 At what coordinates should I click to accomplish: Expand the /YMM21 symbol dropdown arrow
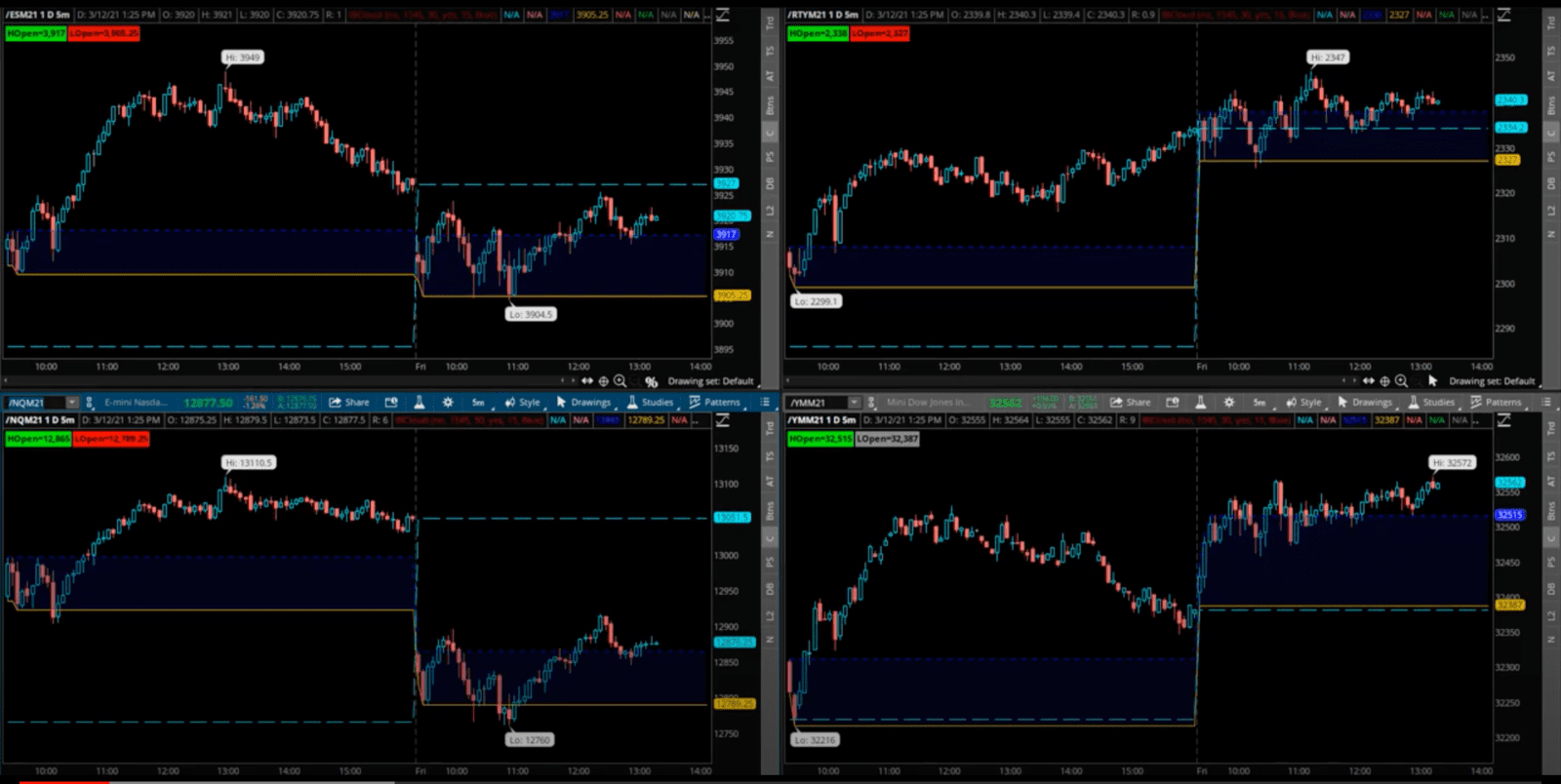pos(855,402)
